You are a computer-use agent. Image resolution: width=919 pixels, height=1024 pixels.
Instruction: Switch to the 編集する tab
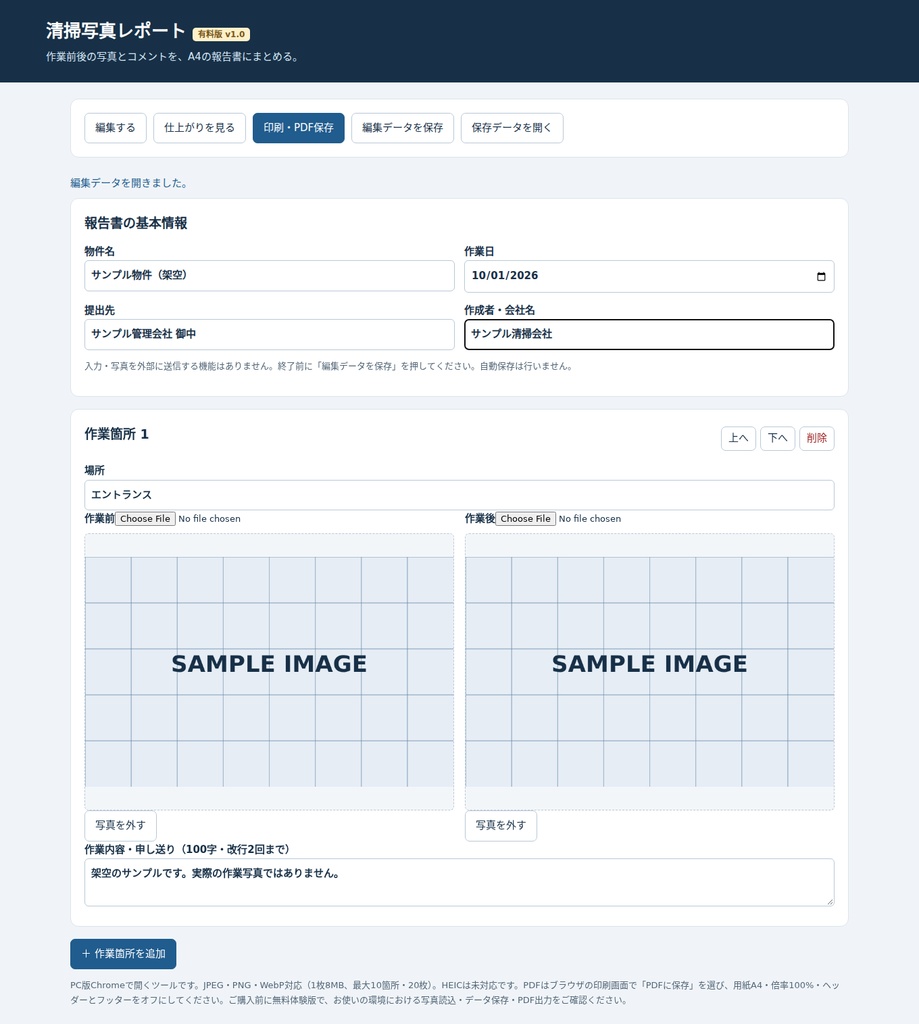(x=116, y=128)
